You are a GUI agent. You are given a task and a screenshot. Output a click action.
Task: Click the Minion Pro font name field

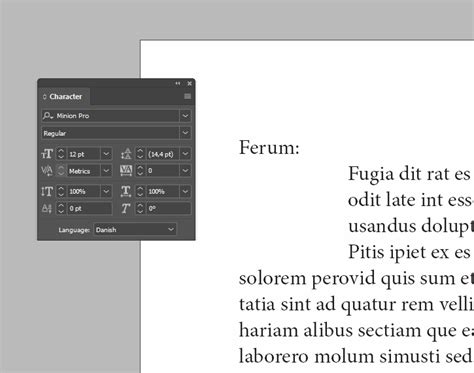tap(117, 116)
